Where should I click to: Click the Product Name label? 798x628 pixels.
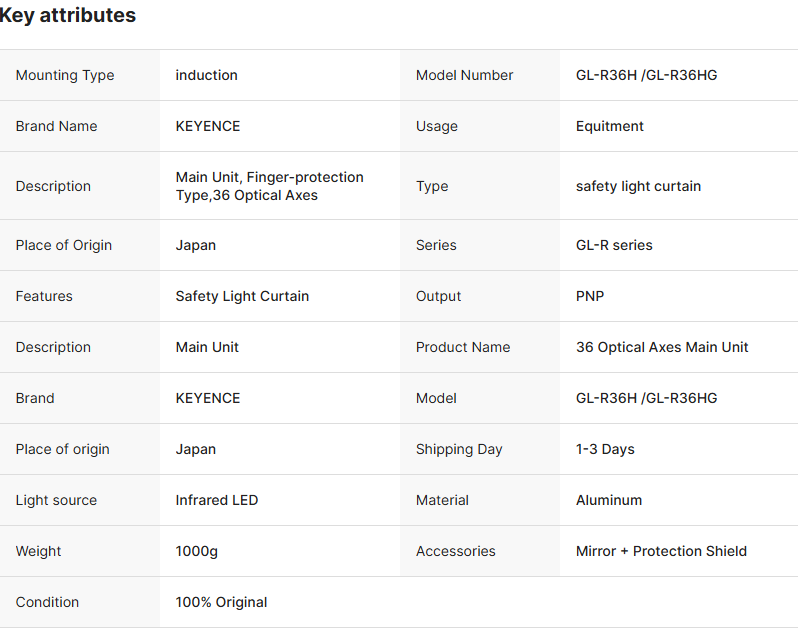pyautogui.click(x=463, y=347)
